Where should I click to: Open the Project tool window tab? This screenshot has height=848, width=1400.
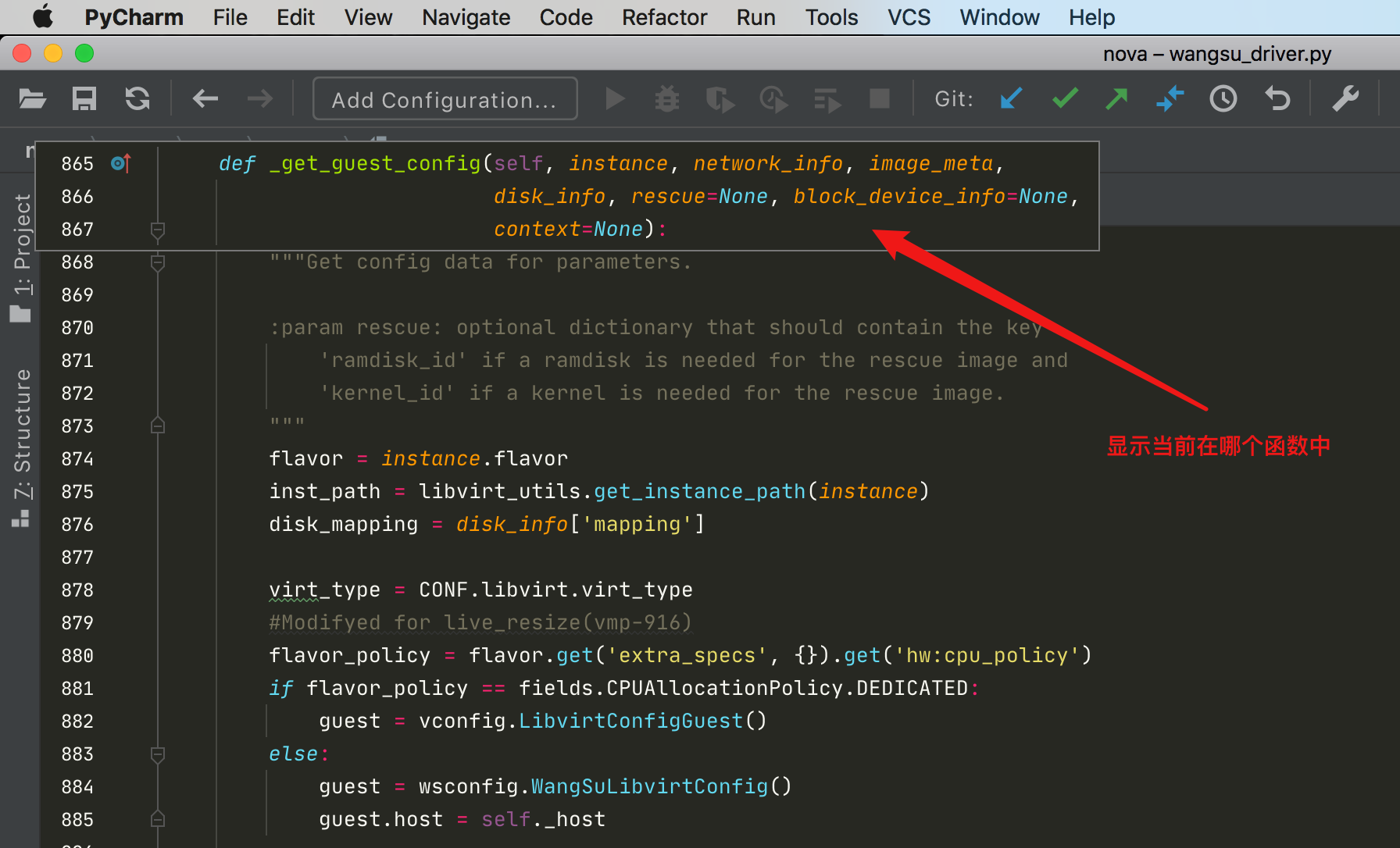(22, 258)
